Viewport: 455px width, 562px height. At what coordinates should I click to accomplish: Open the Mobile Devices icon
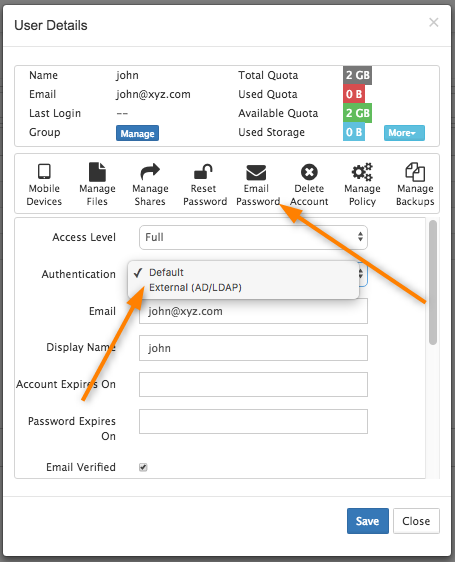pos(44,172)
